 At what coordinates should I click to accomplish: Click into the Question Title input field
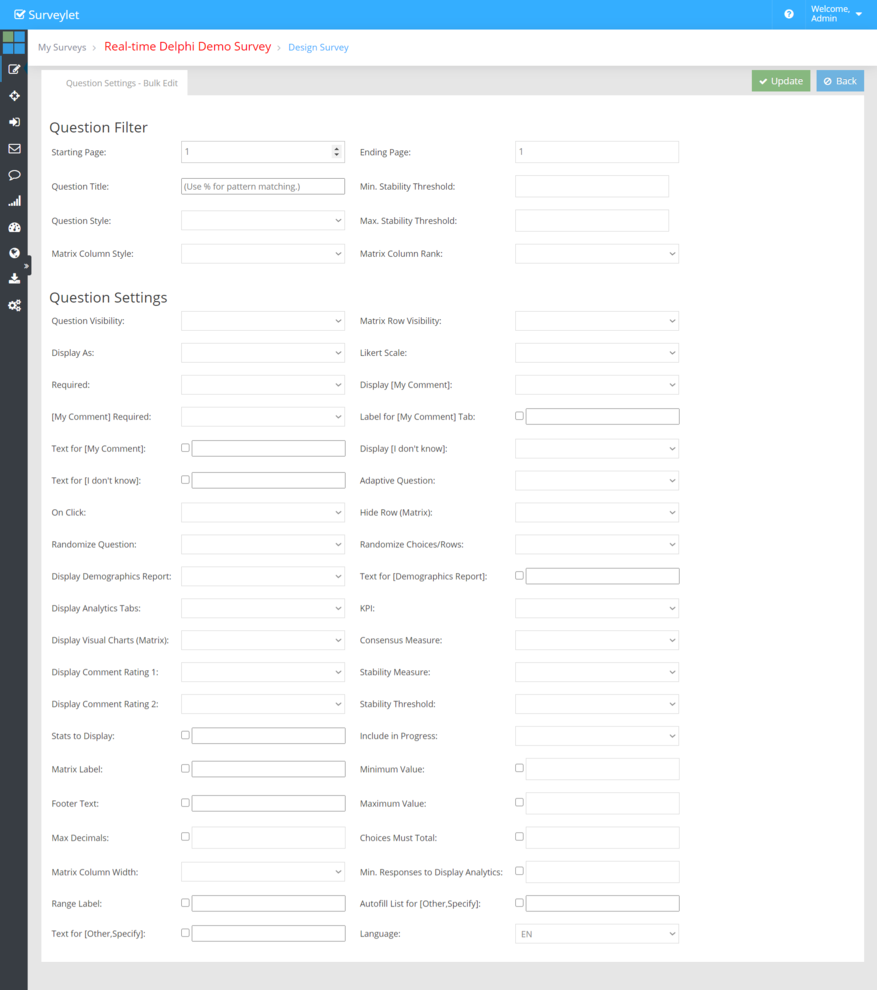[263, 187]
